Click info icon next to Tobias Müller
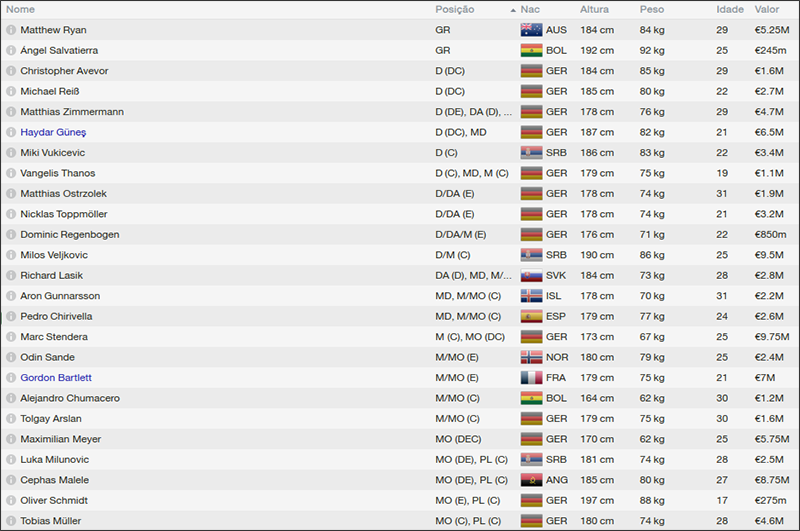 click(x=11, y=521)
